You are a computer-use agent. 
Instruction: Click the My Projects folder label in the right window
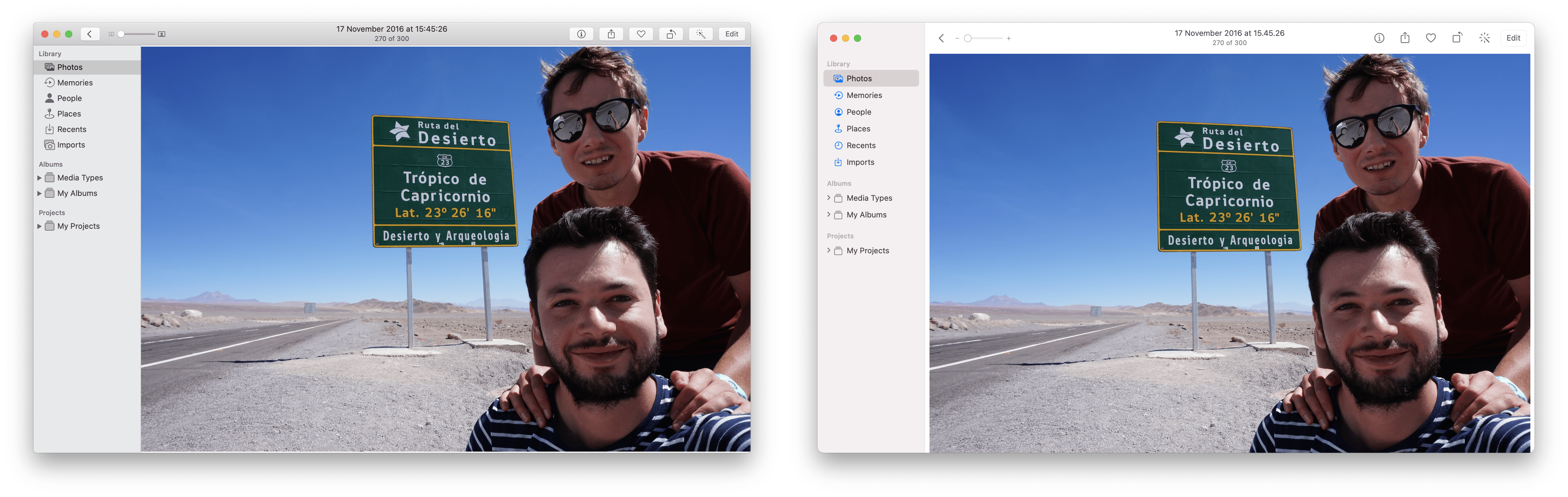(x=867, y=251)
